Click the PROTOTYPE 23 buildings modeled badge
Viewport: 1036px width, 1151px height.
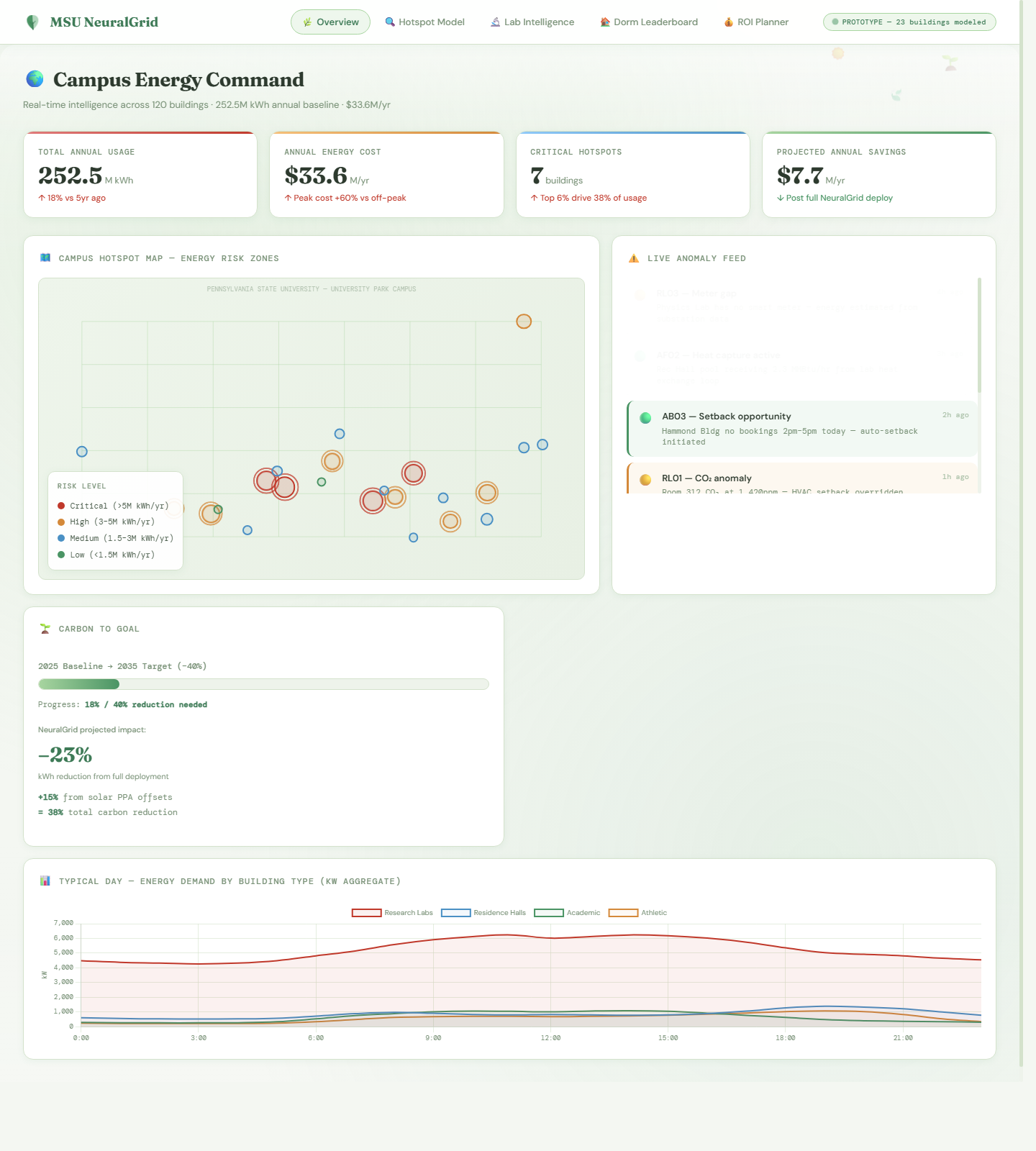coord(909,22)
